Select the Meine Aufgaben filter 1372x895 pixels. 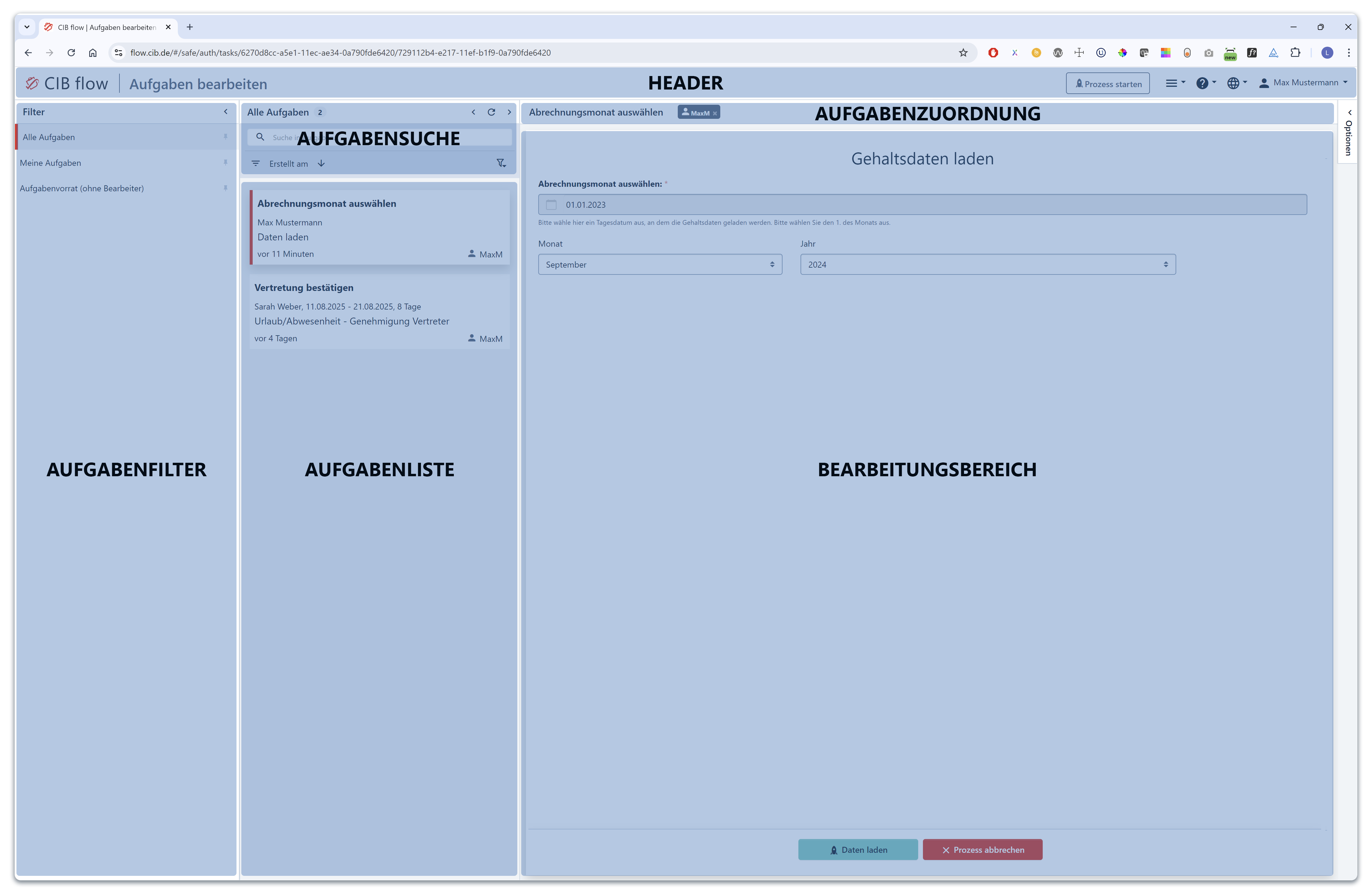coord(51,163)
